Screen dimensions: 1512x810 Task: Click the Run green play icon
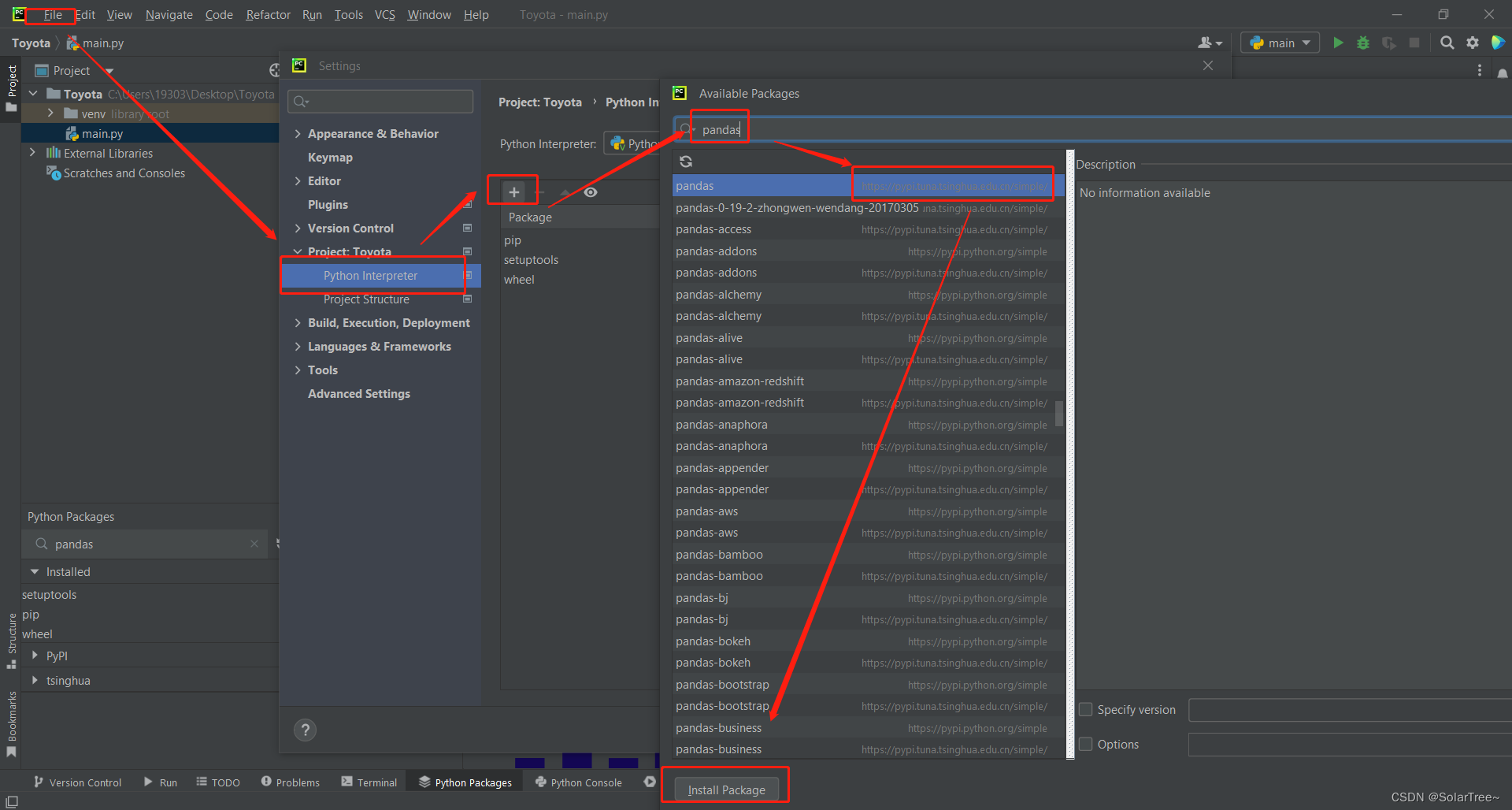click(x=1338, y=43)
